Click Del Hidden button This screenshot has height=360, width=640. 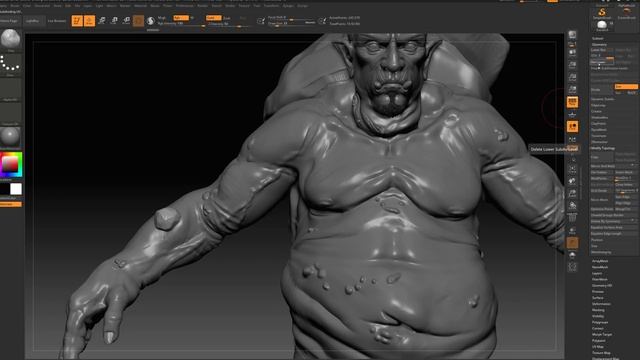pos(601,172)
